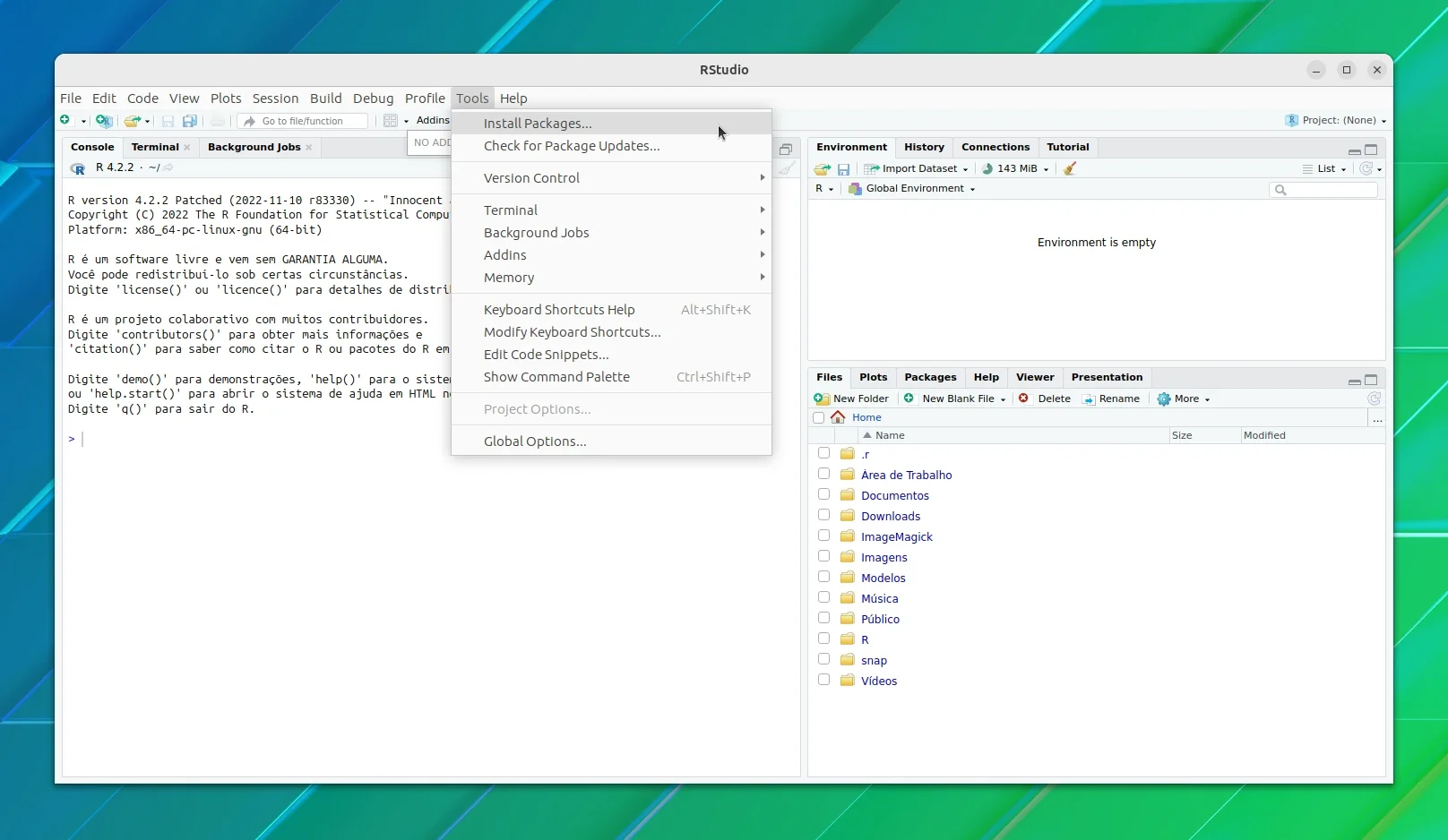Create a new file with the plus icon
This screenshot has height=840, width=1448.
pyautogui.click(x=66, y=121)
